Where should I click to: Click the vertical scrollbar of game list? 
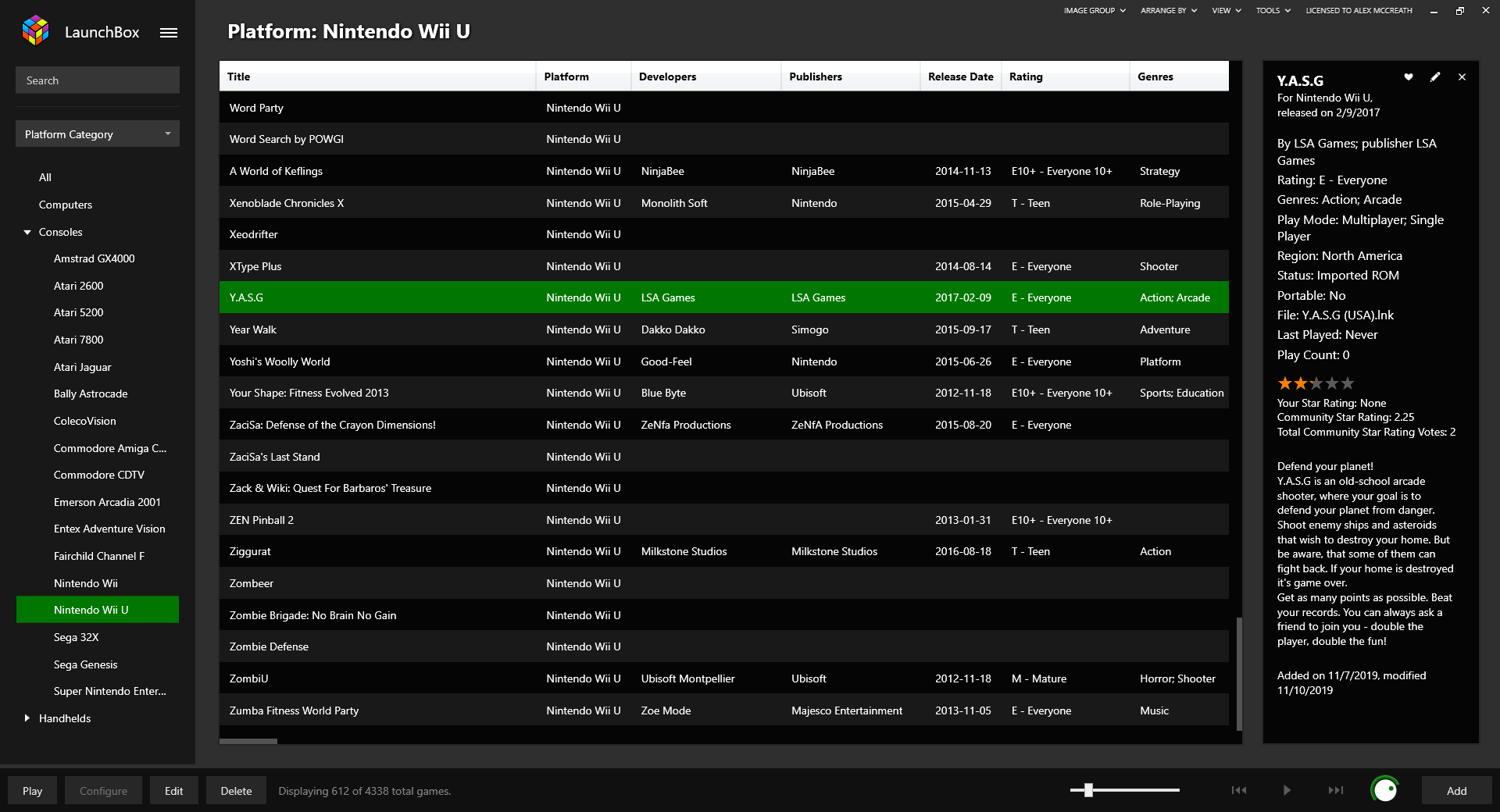click(x=1239, y=673)
